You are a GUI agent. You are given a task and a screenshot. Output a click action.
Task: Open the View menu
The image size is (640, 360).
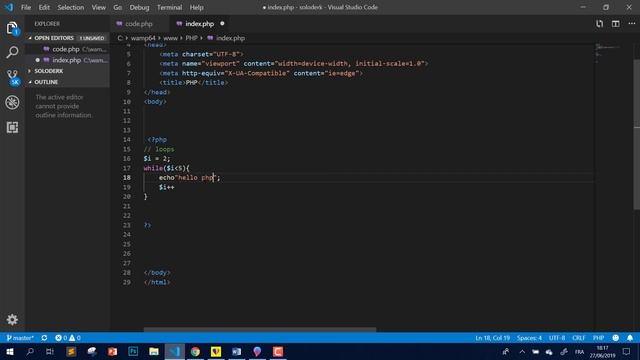point(98,7)
